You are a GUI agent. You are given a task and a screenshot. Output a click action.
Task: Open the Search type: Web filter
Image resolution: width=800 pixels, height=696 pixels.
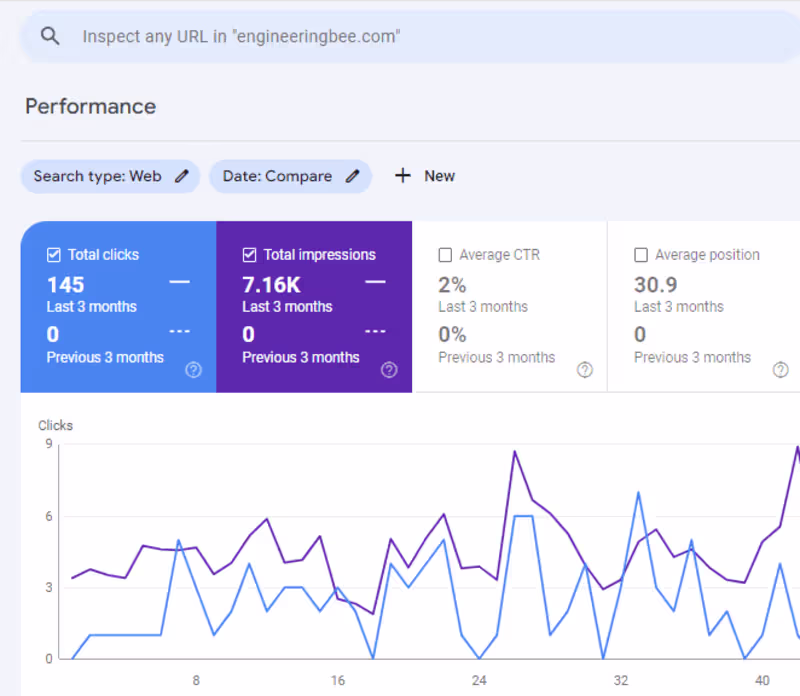[x=110, y=176]
